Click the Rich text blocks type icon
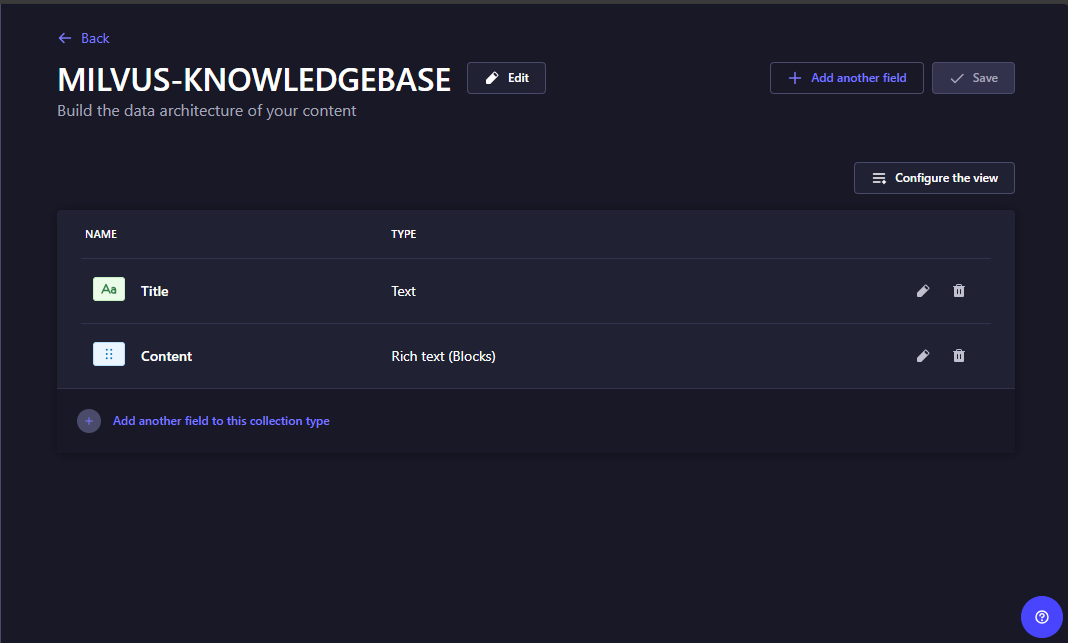The image size is (1068, 643). [x=109, y=355]
